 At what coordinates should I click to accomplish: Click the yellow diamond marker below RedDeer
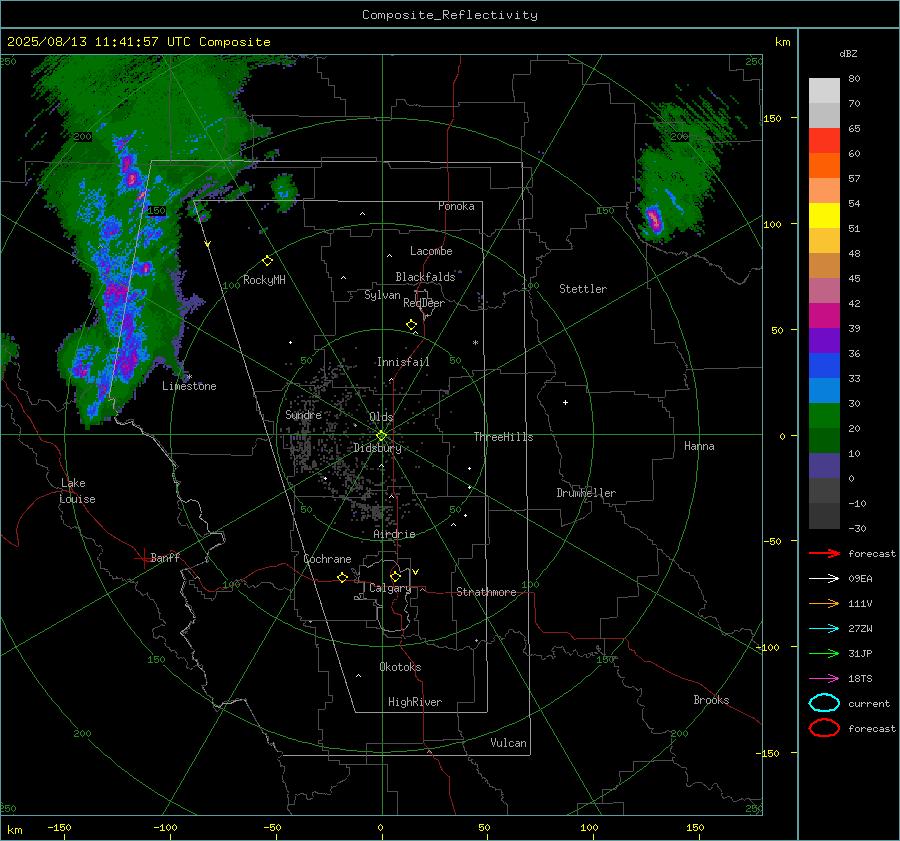coord(412,324)
